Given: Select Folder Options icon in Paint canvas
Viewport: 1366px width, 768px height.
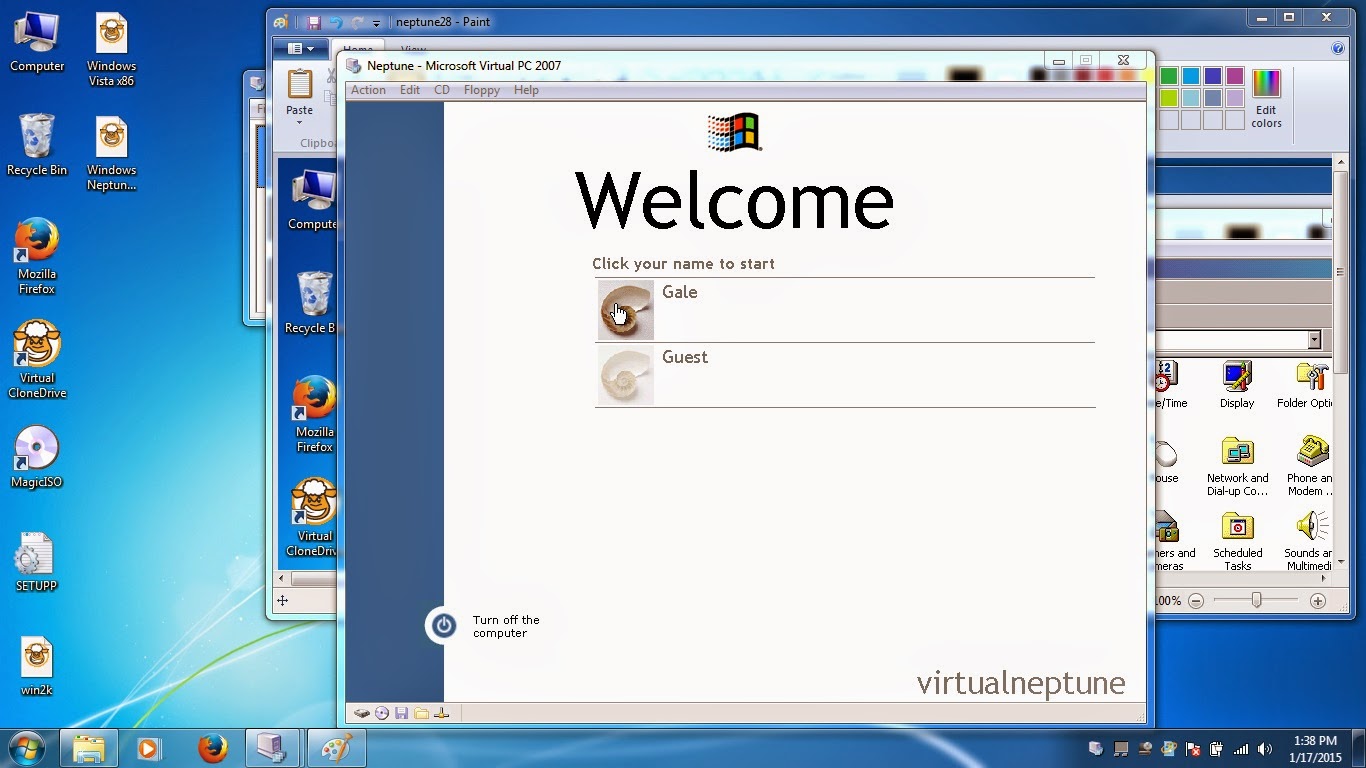Looking at the screenshot, I should click(x=1305, y=385).
